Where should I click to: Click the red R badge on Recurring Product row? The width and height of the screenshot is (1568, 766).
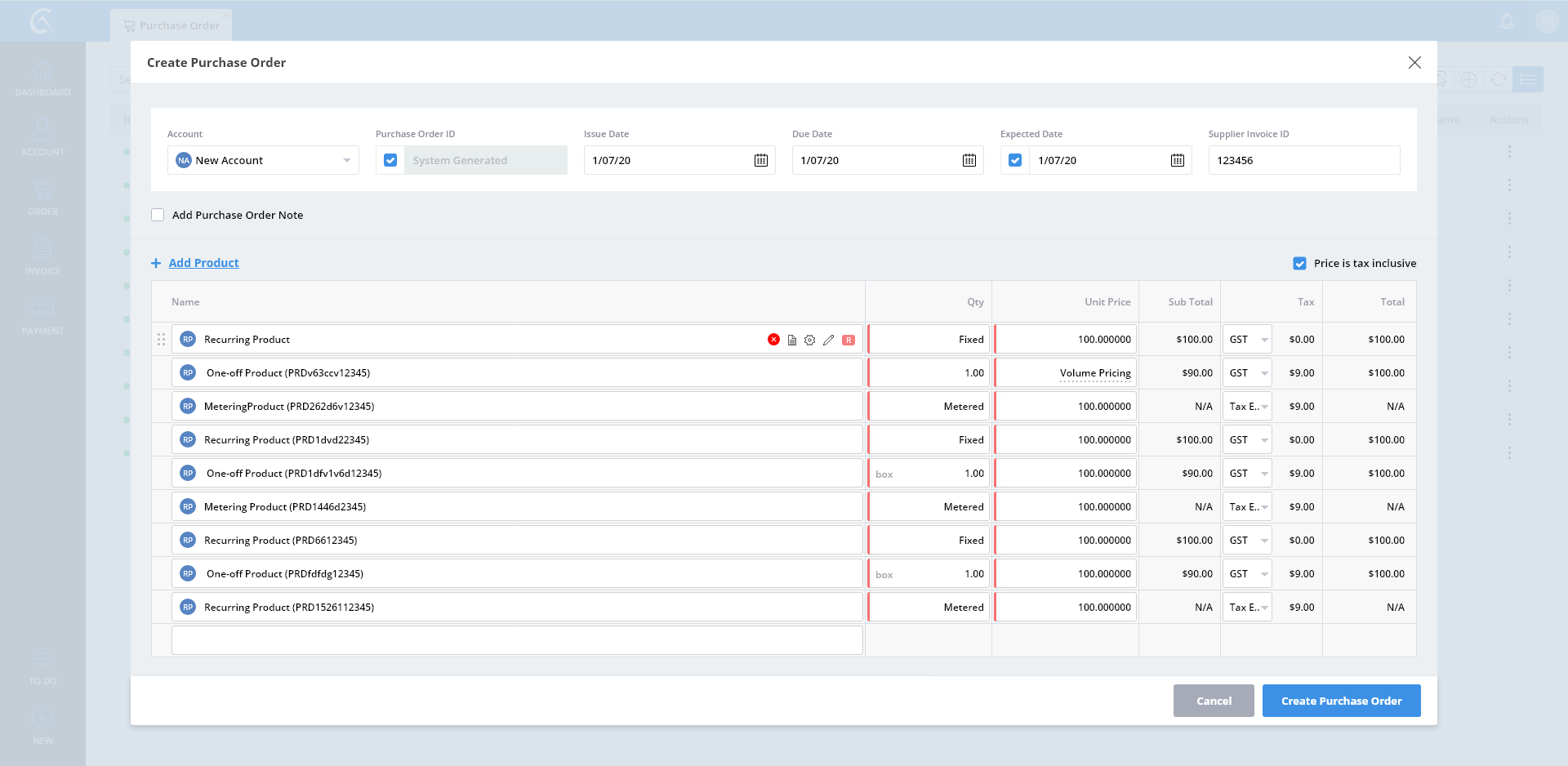point(849,340)
